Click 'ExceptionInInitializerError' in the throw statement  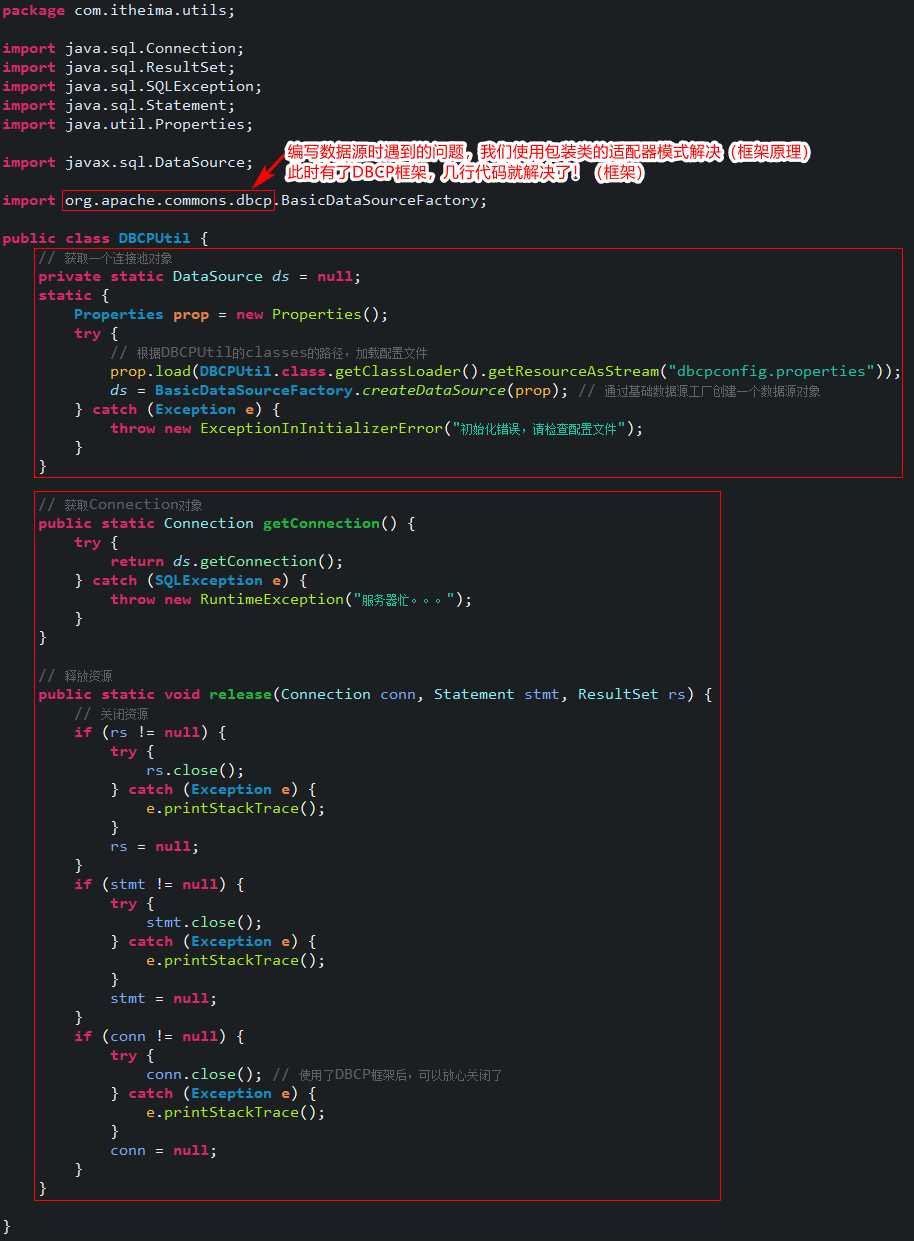pos(321,428)
